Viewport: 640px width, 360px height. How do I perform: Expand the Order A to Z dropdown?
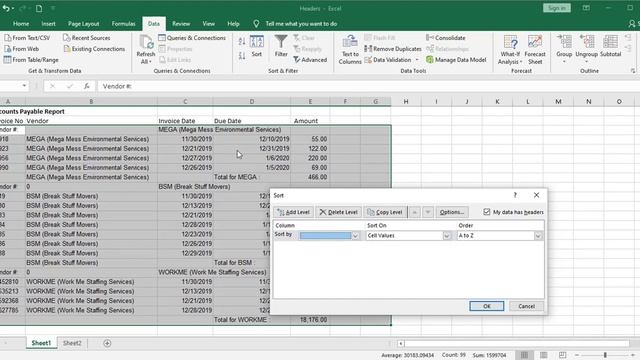click(x=538, y=236)
